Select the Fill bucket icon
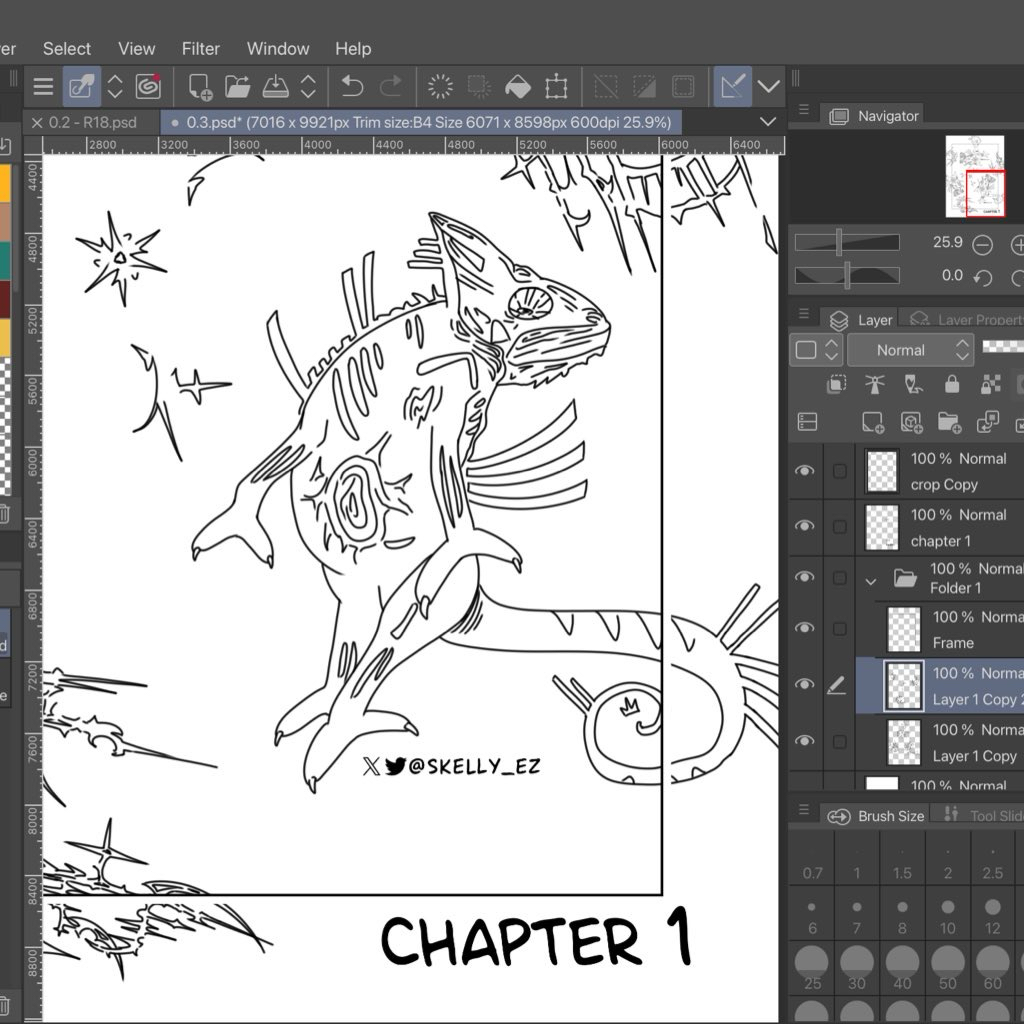Screen dimensions: 1024x1024 pos(517,87)
